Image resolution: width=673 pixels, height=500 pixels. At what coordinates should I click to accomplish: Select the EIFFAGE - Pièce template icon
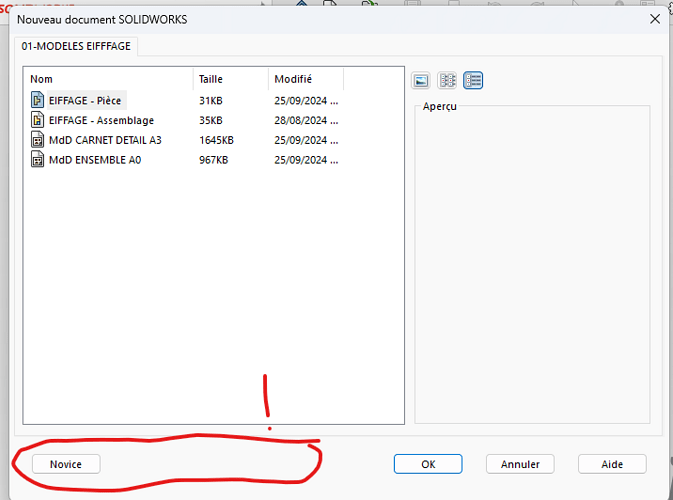(x=37, y=100)
